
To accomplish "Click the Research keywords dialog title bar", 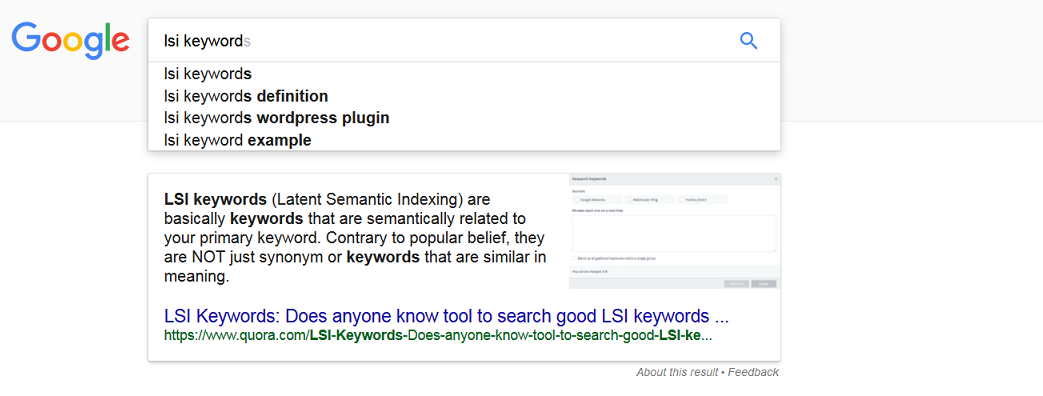I will pyautogui.click(x=674, y=179).
